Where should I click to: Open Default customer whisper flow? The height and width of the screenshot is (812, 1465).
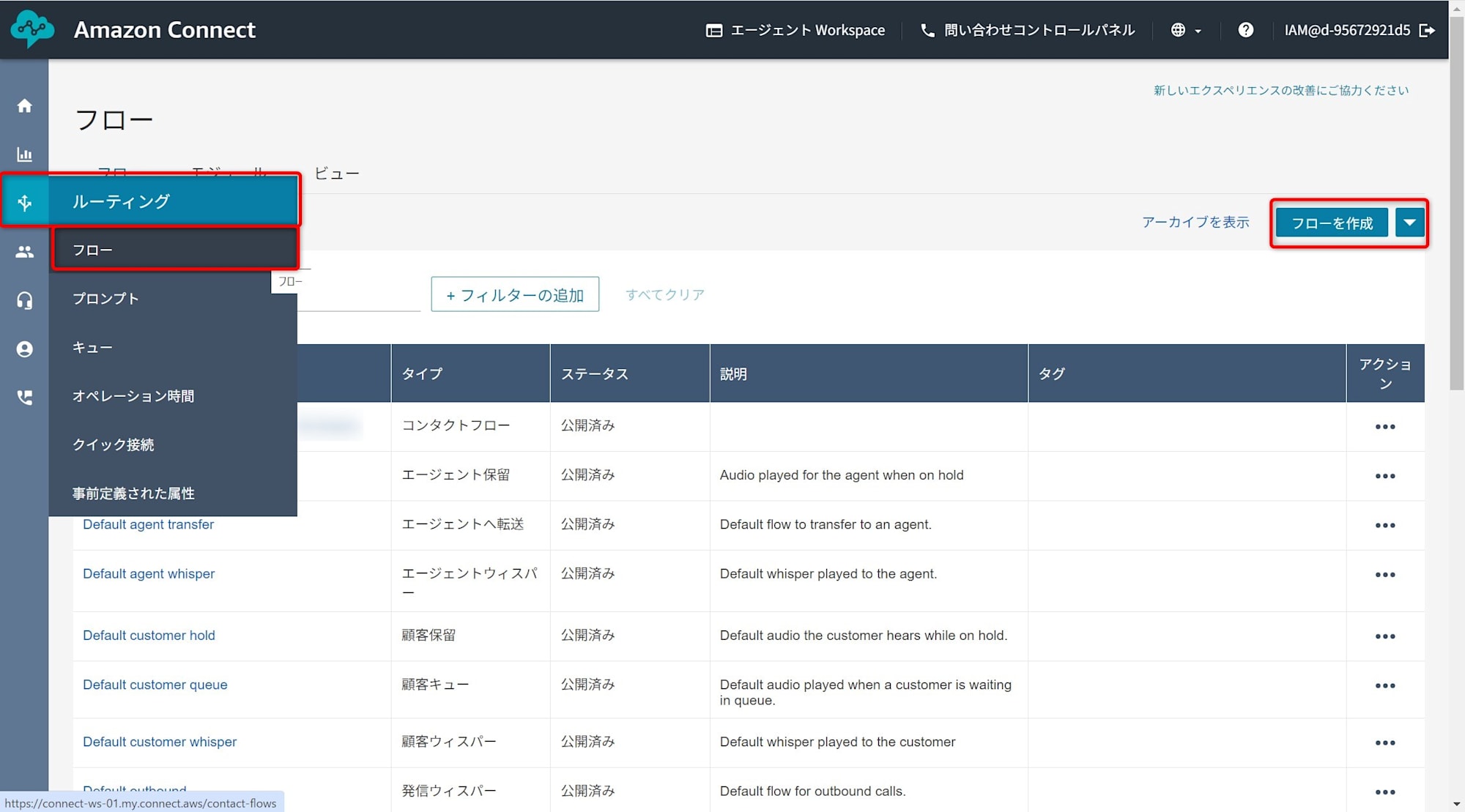tap(160, 742)
